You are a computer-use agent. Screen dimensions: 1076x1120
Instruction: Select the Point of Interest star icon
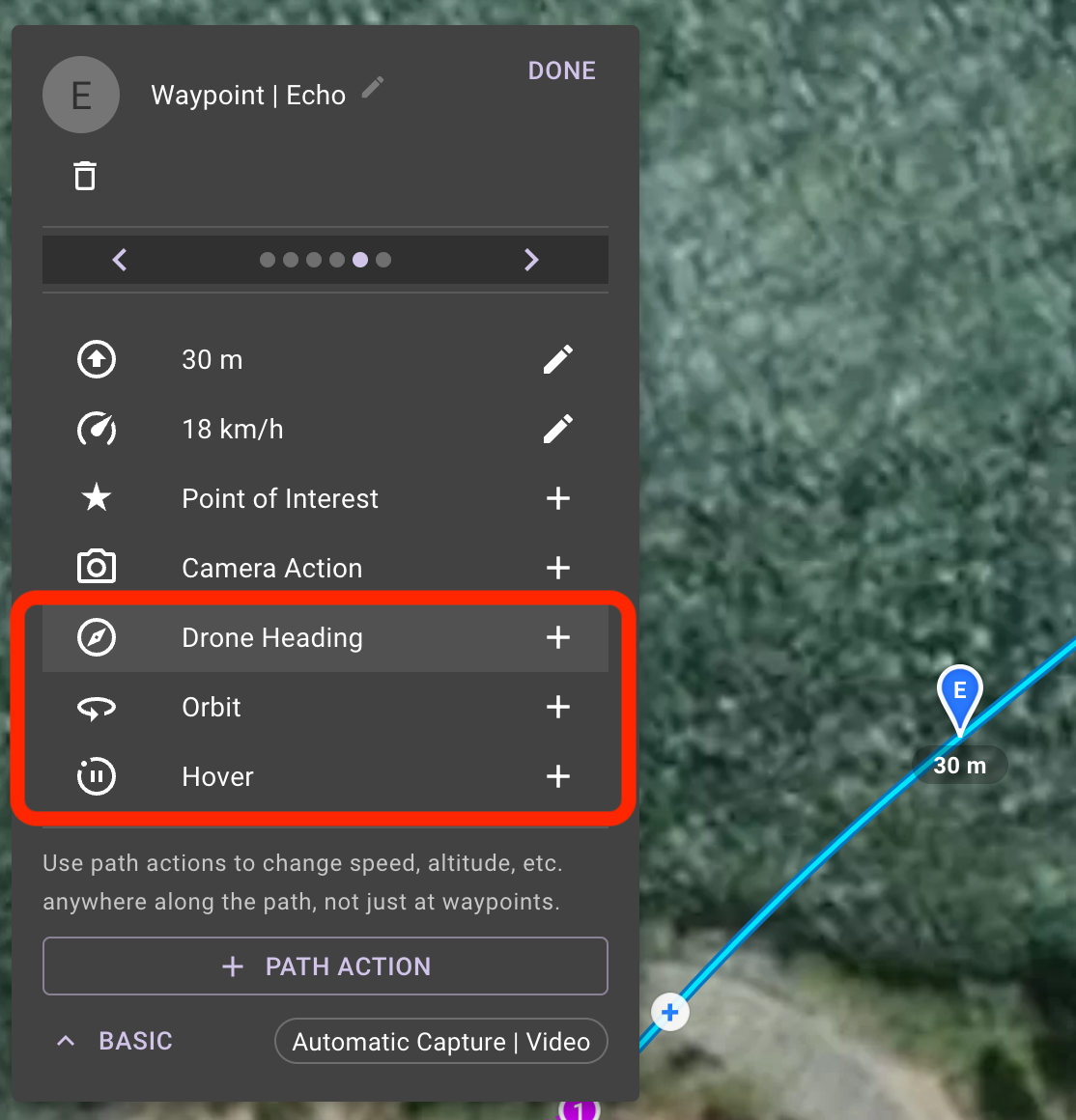96,498
